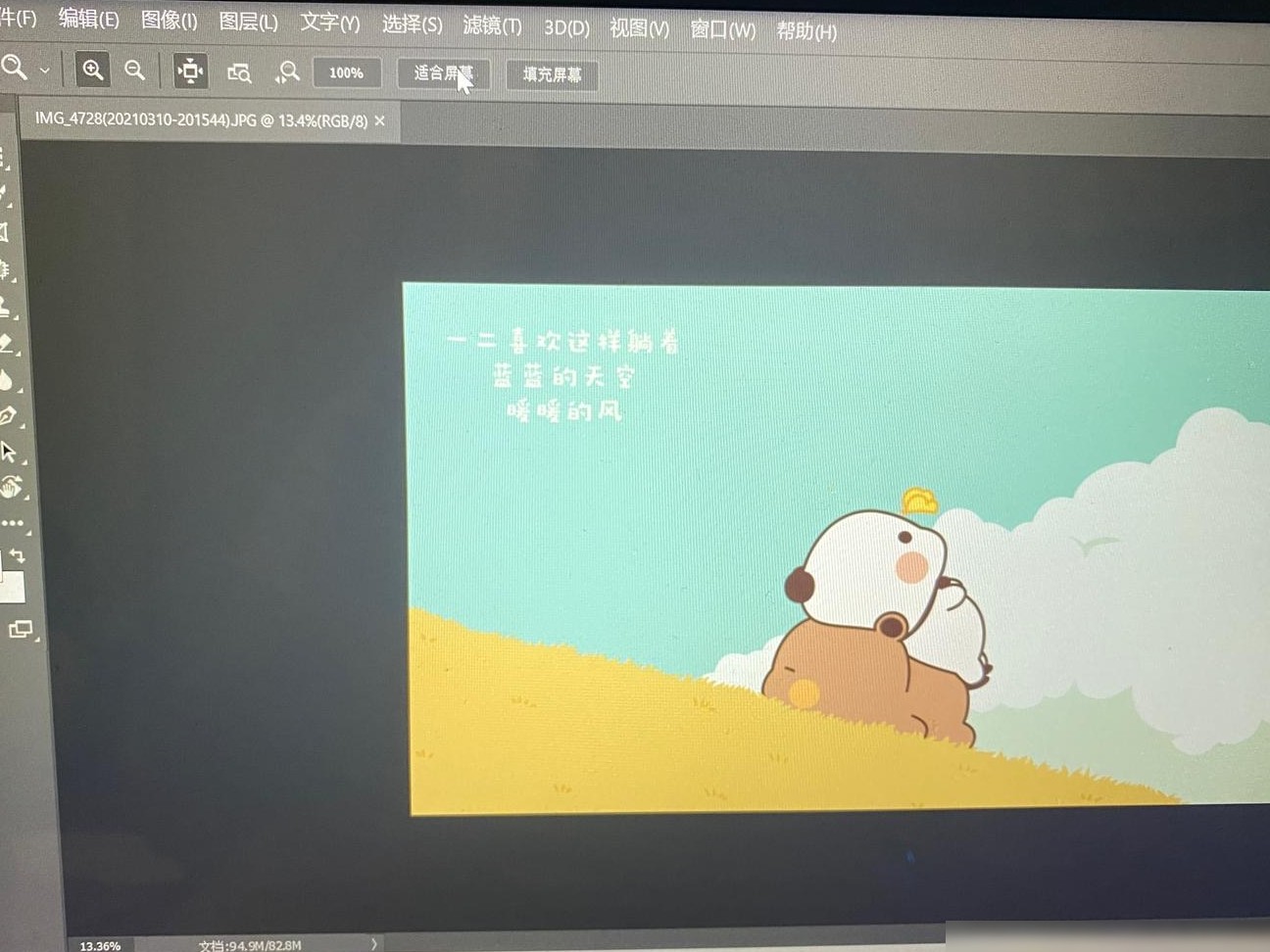Viewport: 1270px width, 952px height.
Task: Select the Eraser tool
Action: (7, 344)
